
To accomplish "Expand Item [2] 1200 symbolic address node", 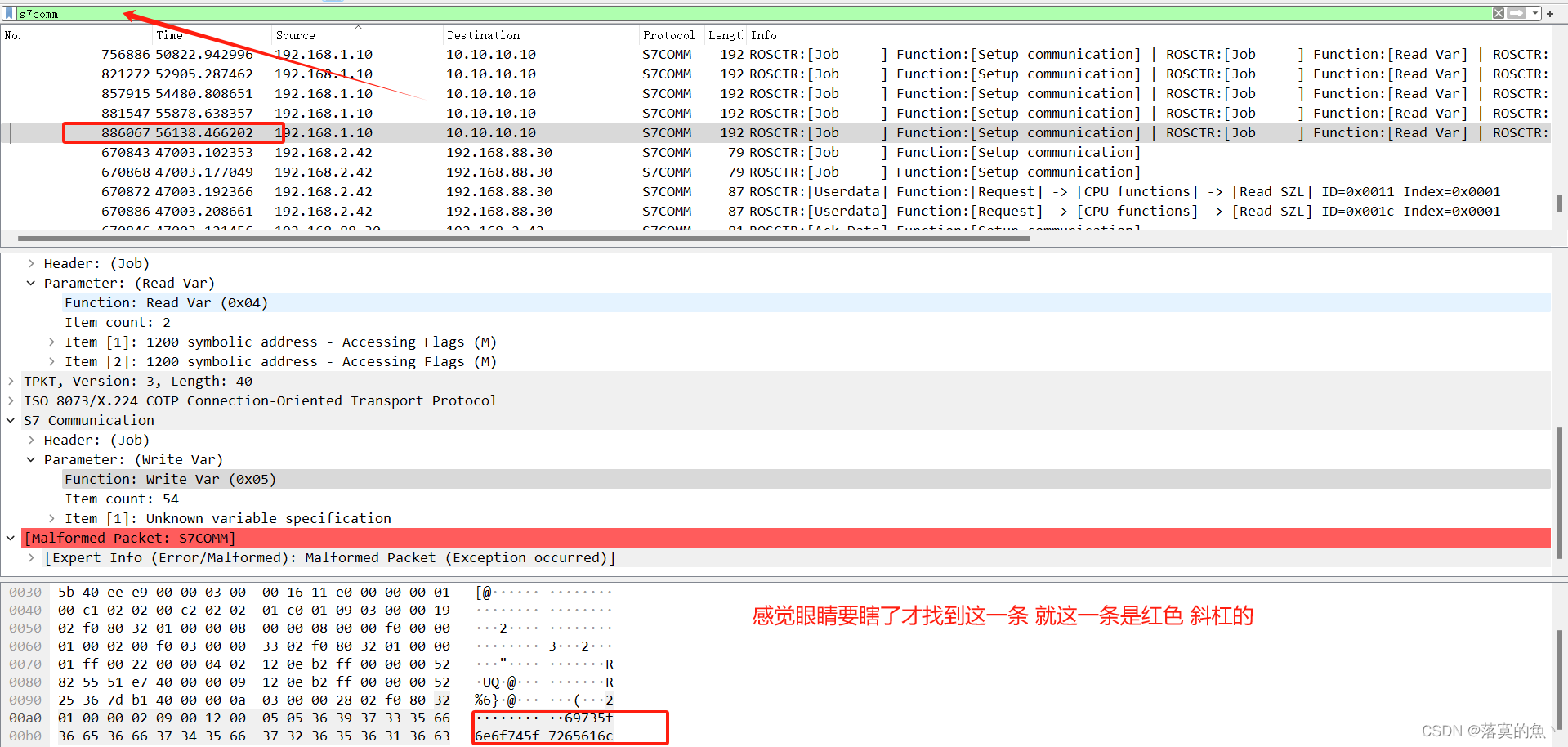I will click(51, 361).
